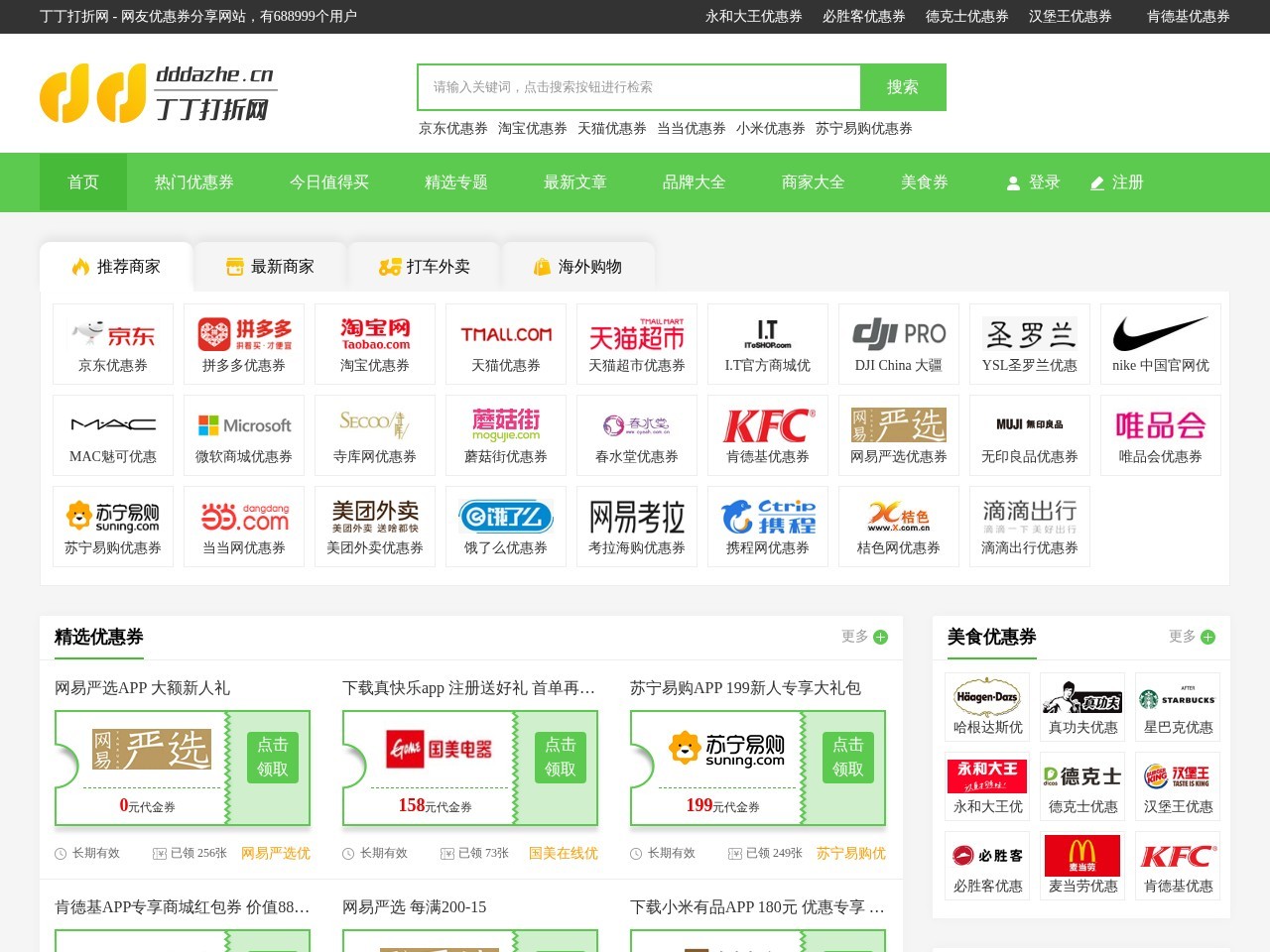The image size is (1270, 952).
Task: Open Pinduoduo coupons via its logo
Action: (x=243, y=332)
